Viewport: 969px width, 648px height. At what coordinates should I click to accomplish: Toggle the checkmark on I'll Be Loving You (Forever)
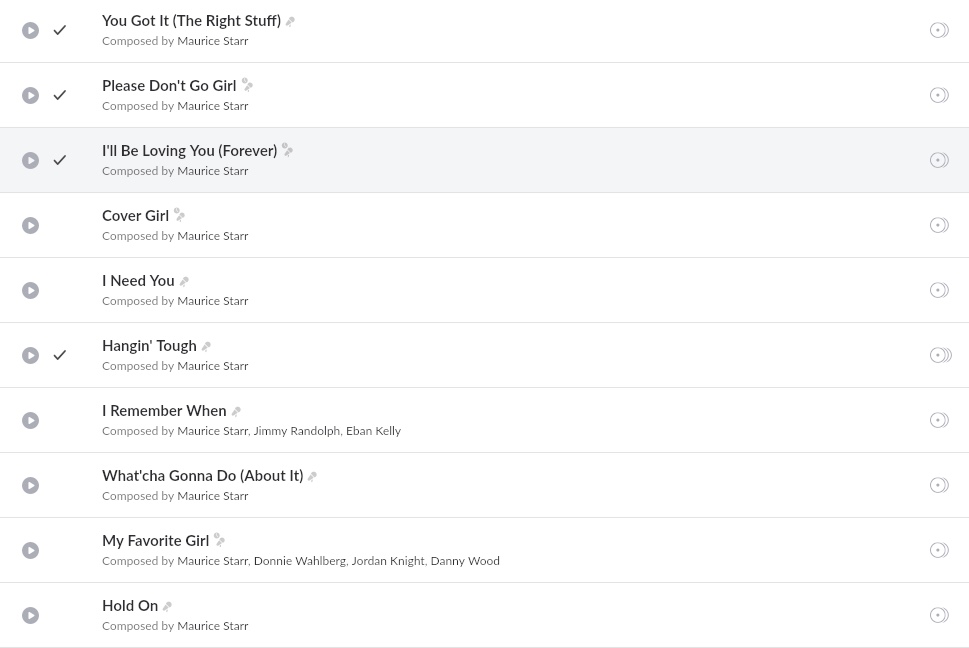(x=59, y=160)
